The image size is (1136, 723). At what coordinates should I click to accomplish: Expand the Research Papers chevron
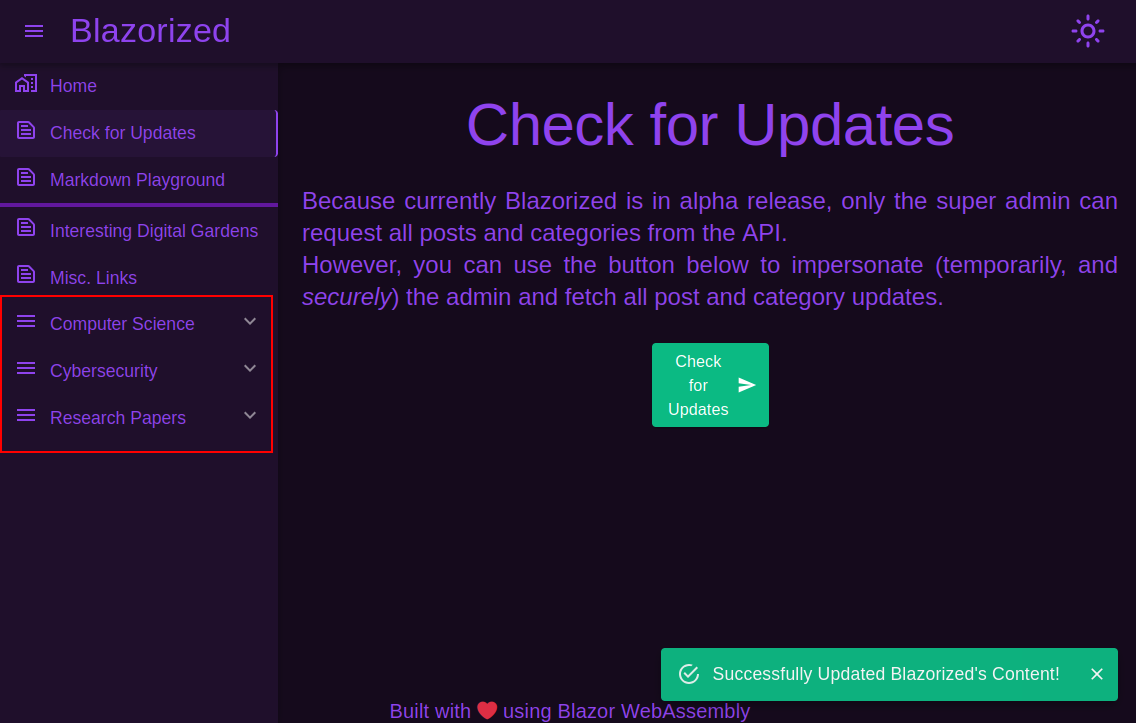click(x=250, y=416)
